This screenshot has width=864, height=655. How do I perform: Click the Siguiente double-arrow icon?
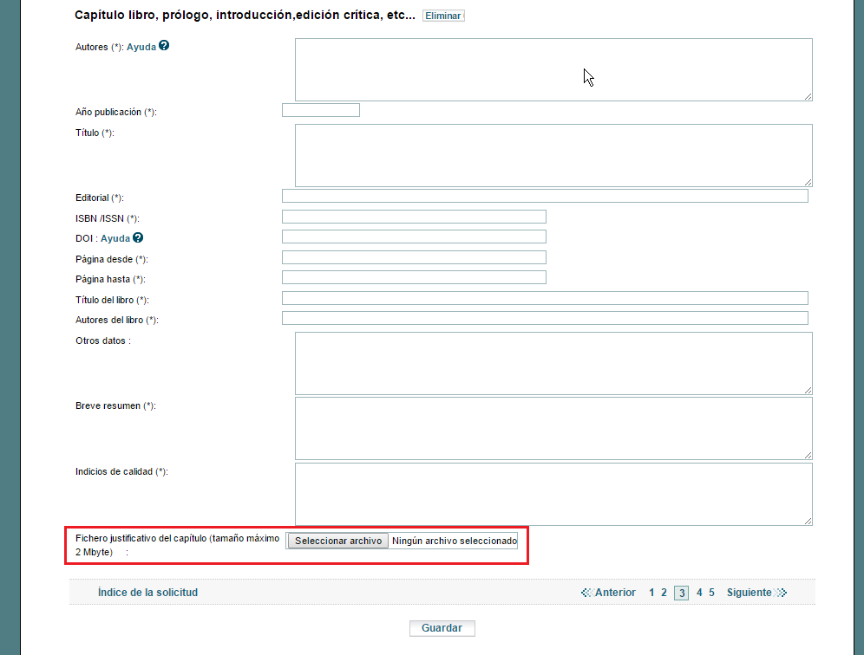tap(782, 593)
